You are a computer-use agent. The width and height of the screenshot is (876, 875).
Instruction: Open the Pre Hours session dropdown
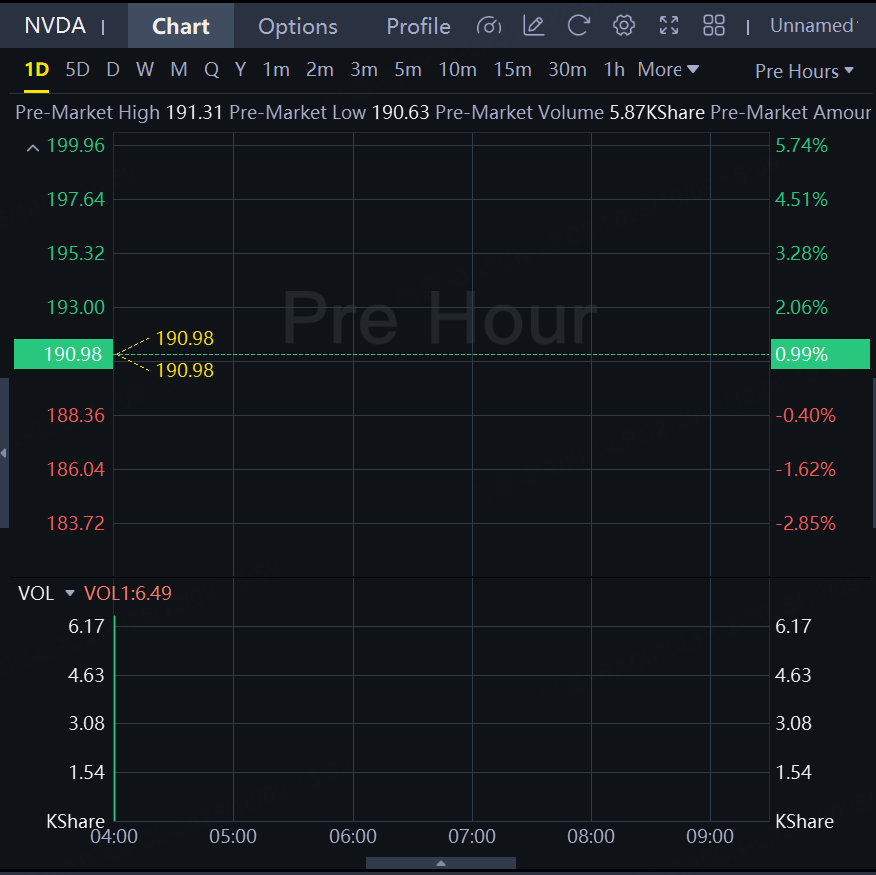point(804,71)
